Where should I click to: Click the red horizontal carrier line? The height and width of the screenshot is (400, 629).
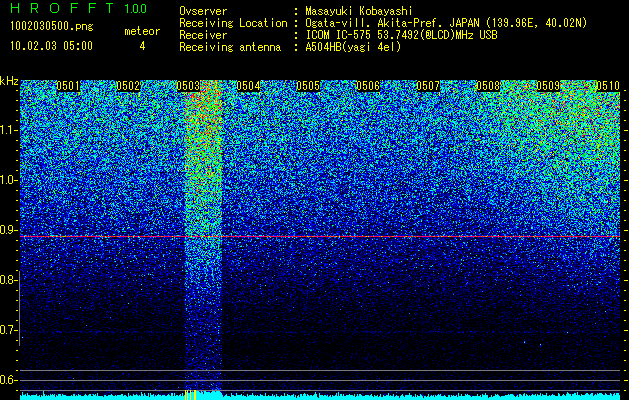[x=320, y=237]
